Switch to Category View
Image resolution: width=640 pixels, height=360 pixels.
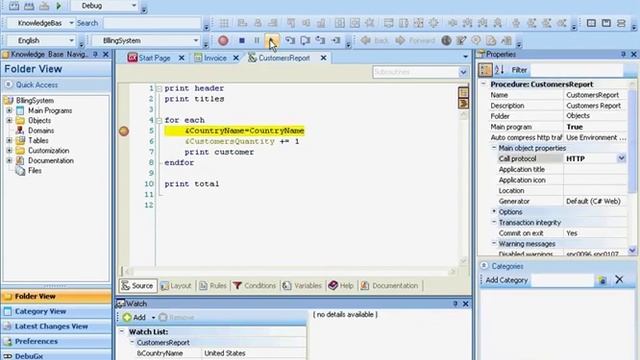pos(56,311)
